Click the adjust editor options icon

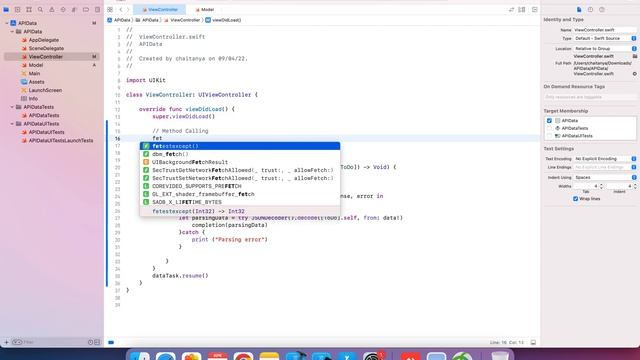pyautogui.click(x=522, y=9)
